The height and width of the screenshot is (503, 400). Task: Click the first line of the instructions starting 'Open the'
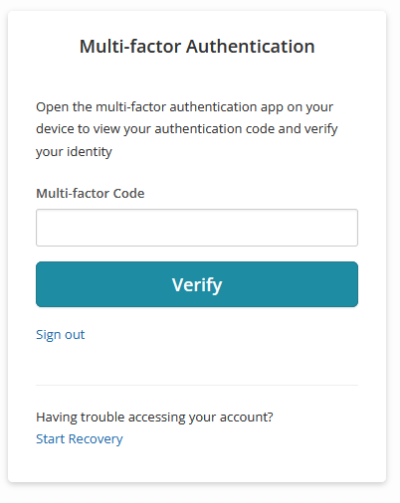pos(185,107)
